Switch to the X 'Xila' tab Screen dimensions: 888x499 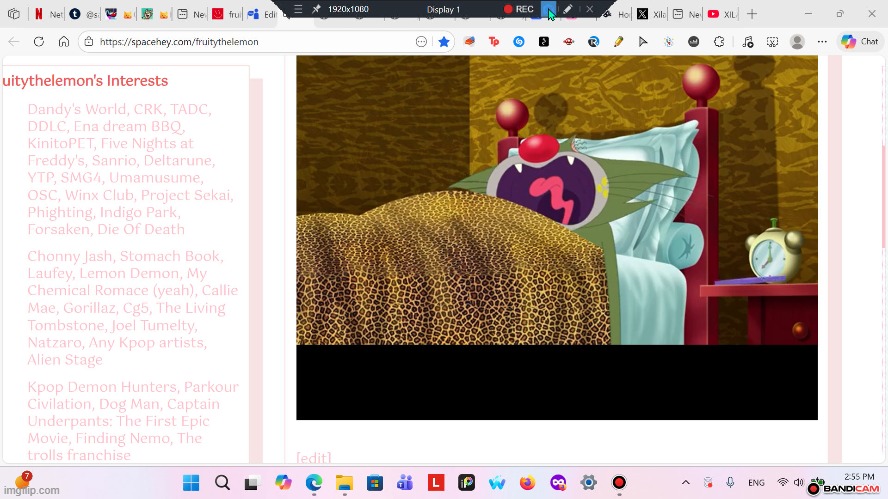point(651,14)
